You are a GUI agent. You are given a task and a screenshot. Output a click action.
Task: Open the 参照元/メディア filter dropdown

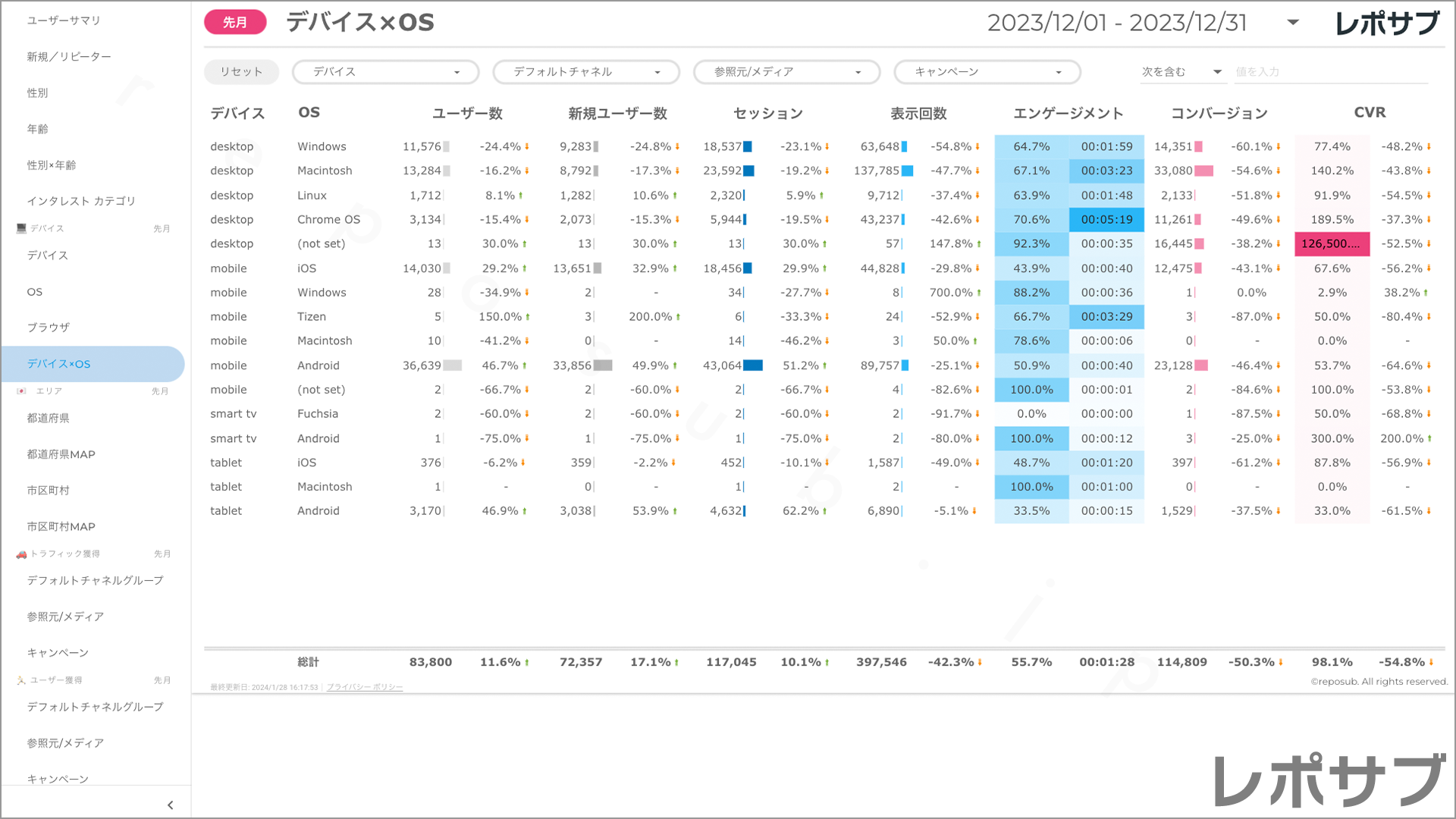click(x=786, y=72)
